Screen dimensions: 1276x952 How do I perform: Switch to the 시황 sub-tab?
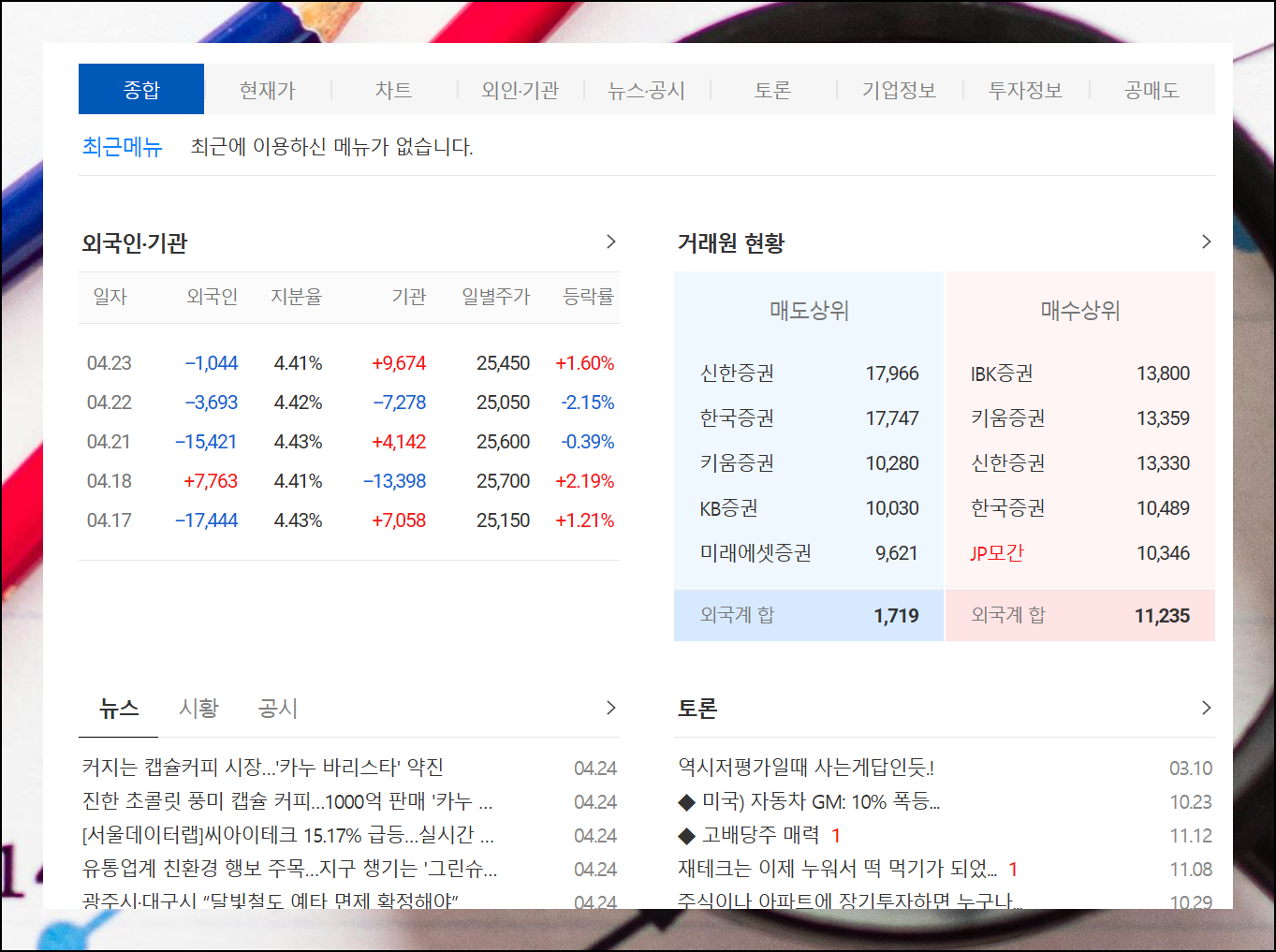pos(198,709)
